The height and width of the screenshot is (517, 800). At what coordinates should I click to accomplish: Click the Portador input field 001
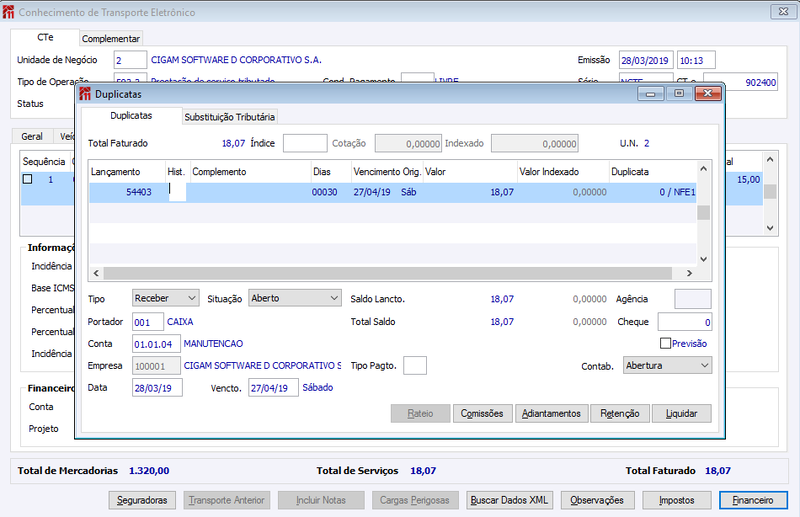pos(147,322)
